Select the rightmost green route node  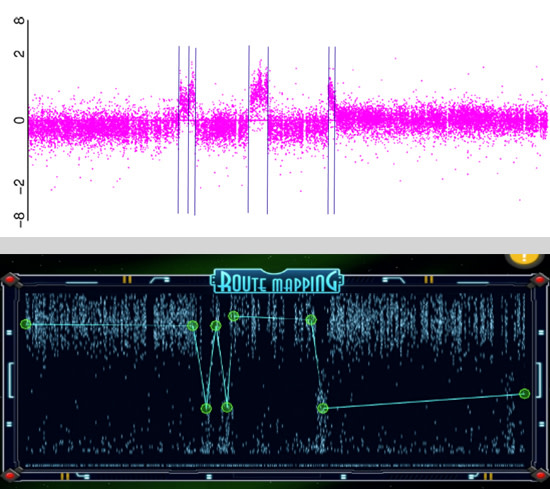point(524,394)
